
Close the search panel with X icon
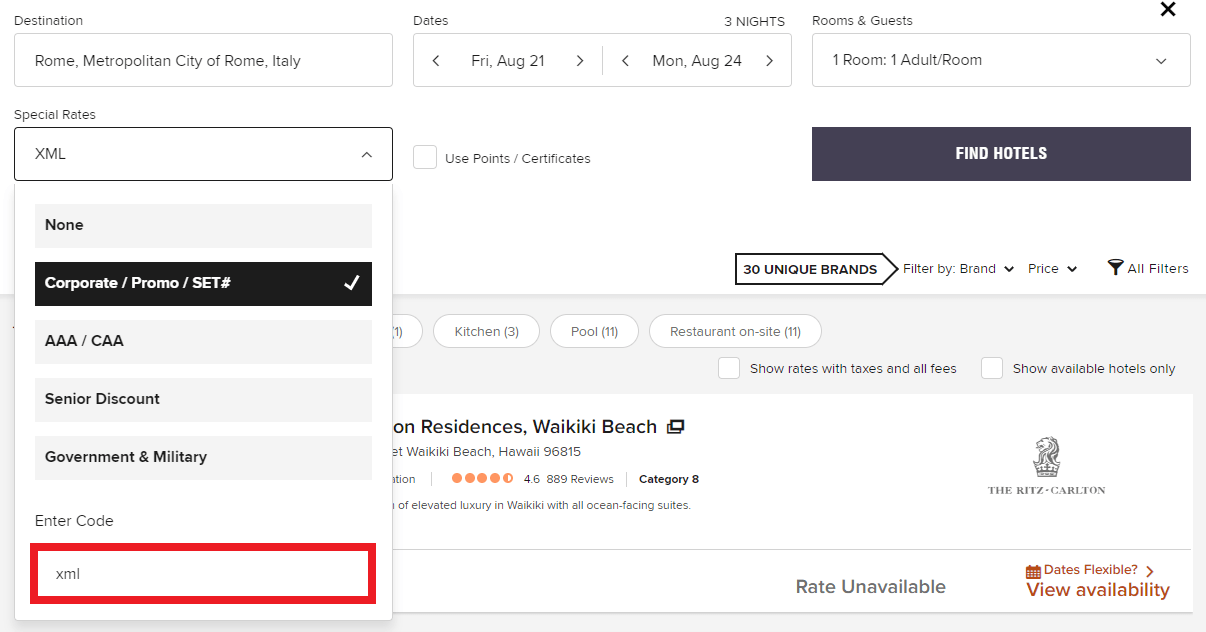(1167, 9)
